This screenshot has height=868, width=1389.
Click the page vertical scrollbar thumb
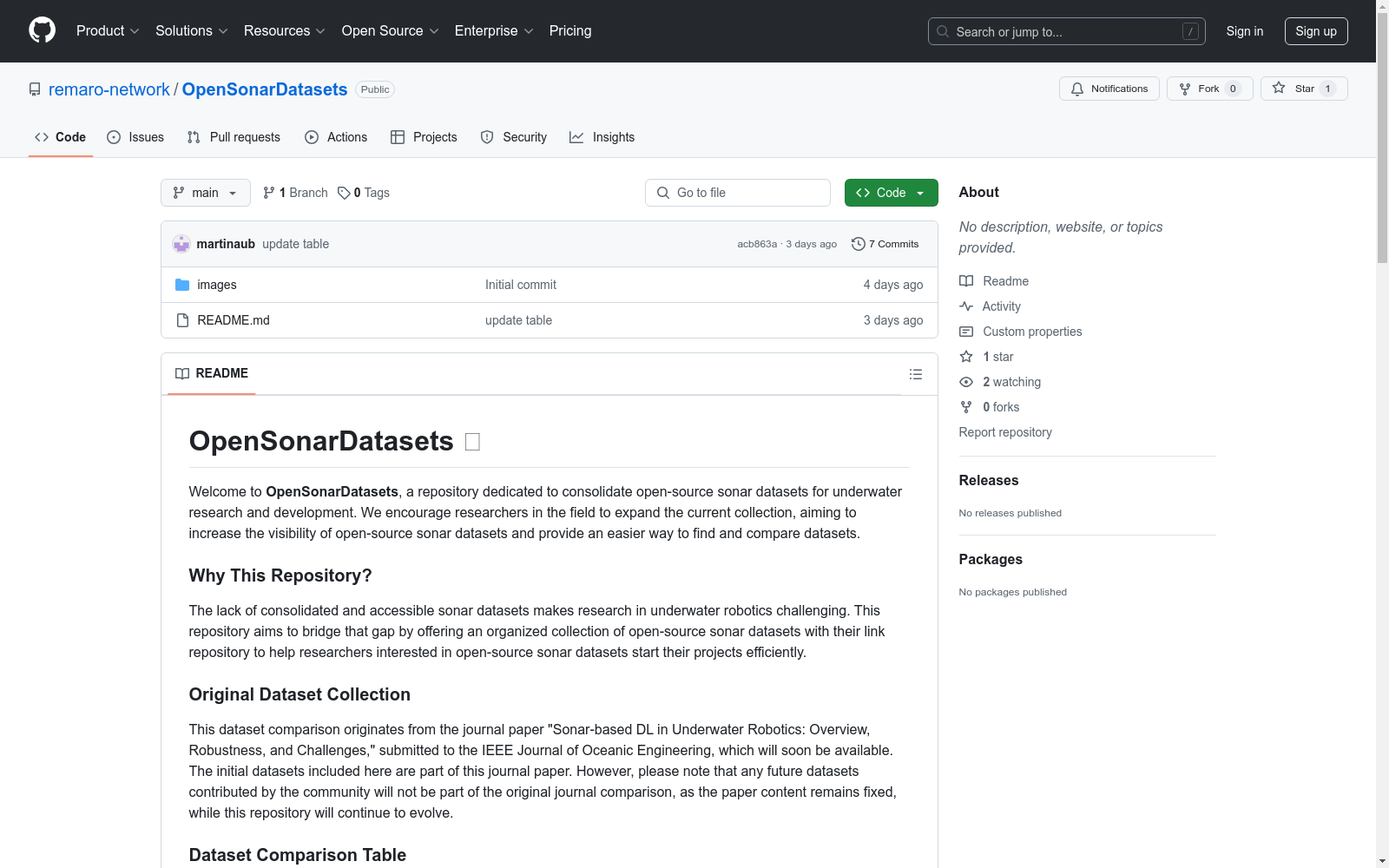click(1382, 137)
